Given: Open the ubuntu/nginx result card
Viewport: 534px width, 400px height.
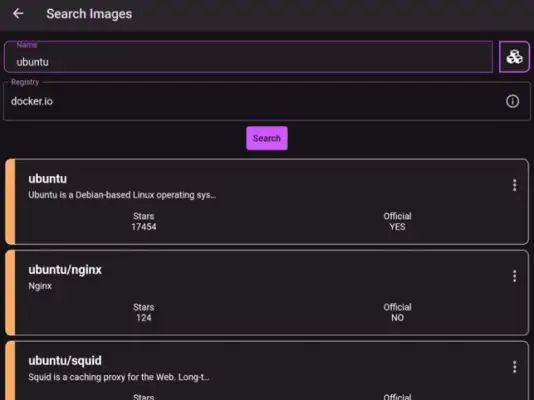Looking at the screenshot, I should 267,293.
